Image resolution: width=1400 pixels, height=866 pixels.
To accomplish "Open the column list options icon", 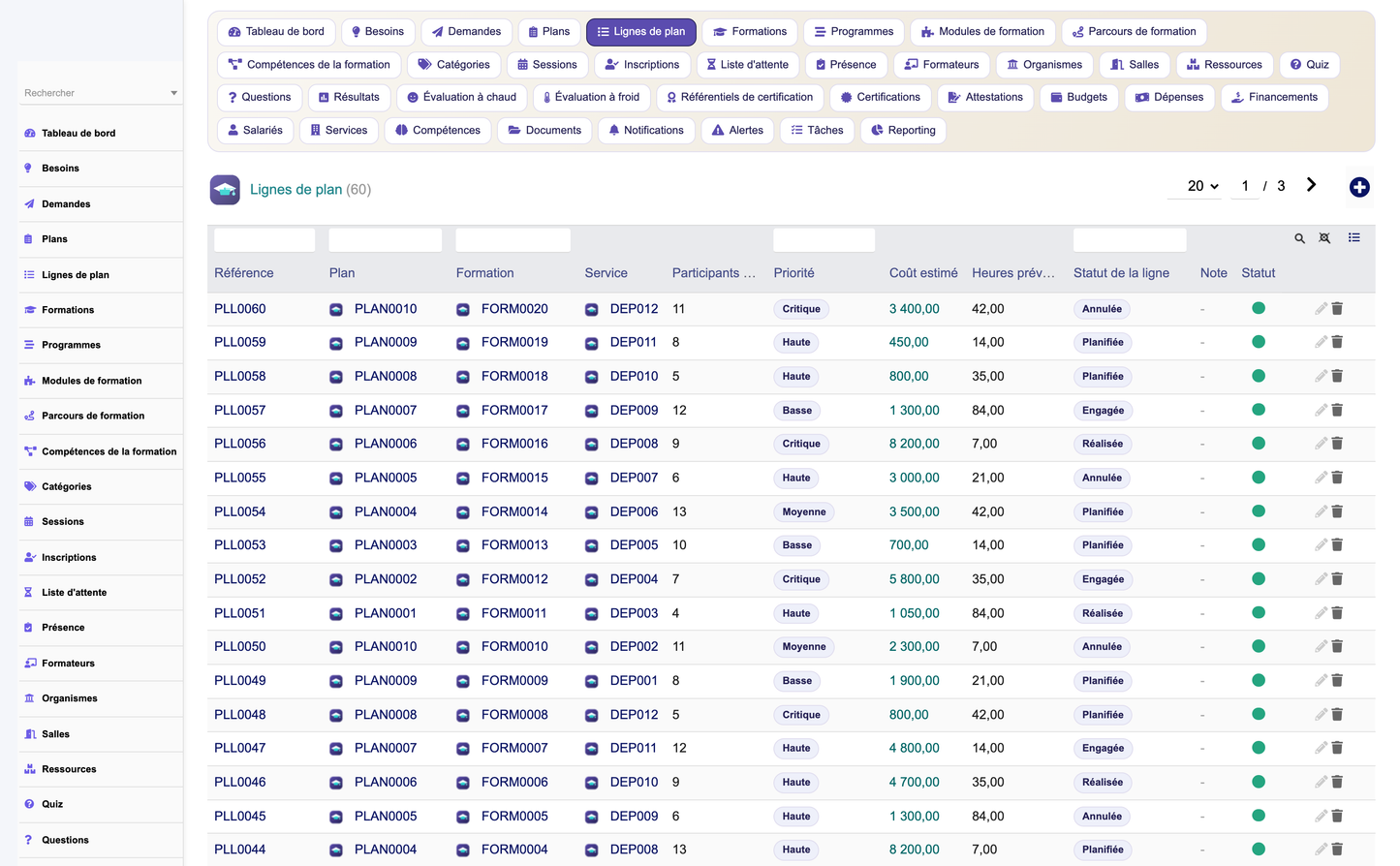I will point(1354,237).
